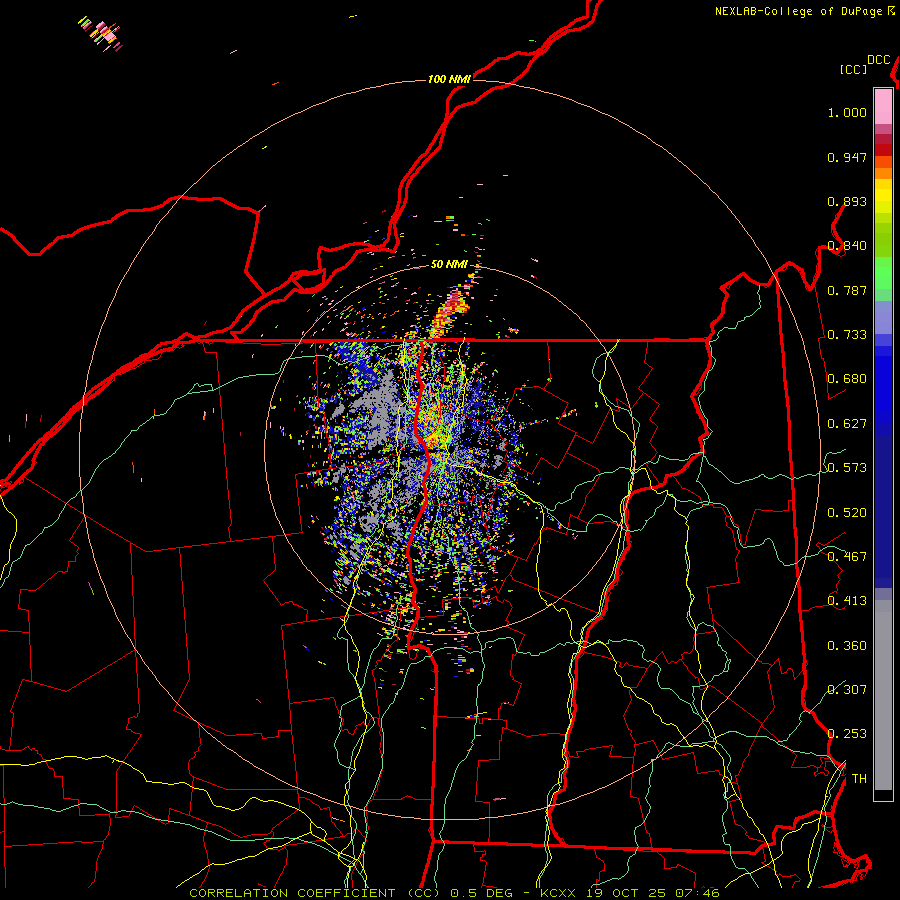Click the pink-red echo cluster below the 50 NMI label
This screenshot has width=900, height=900.
coord(451,311)
